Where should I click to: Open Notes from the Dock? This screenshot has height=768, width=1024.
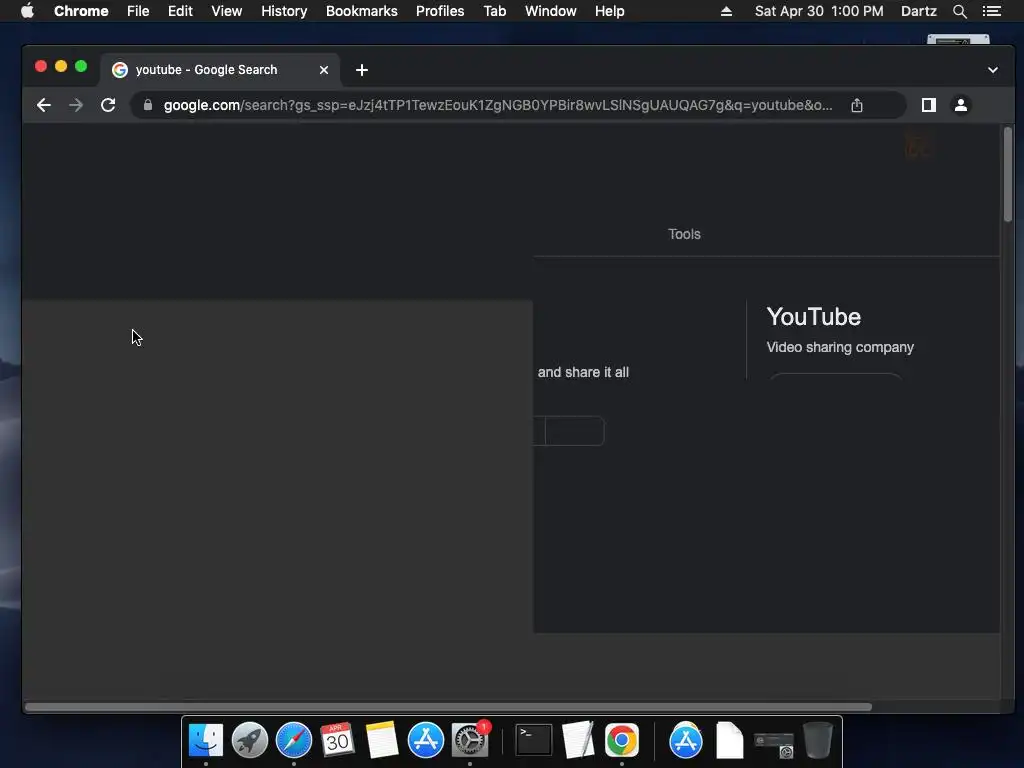click(382, 741)
